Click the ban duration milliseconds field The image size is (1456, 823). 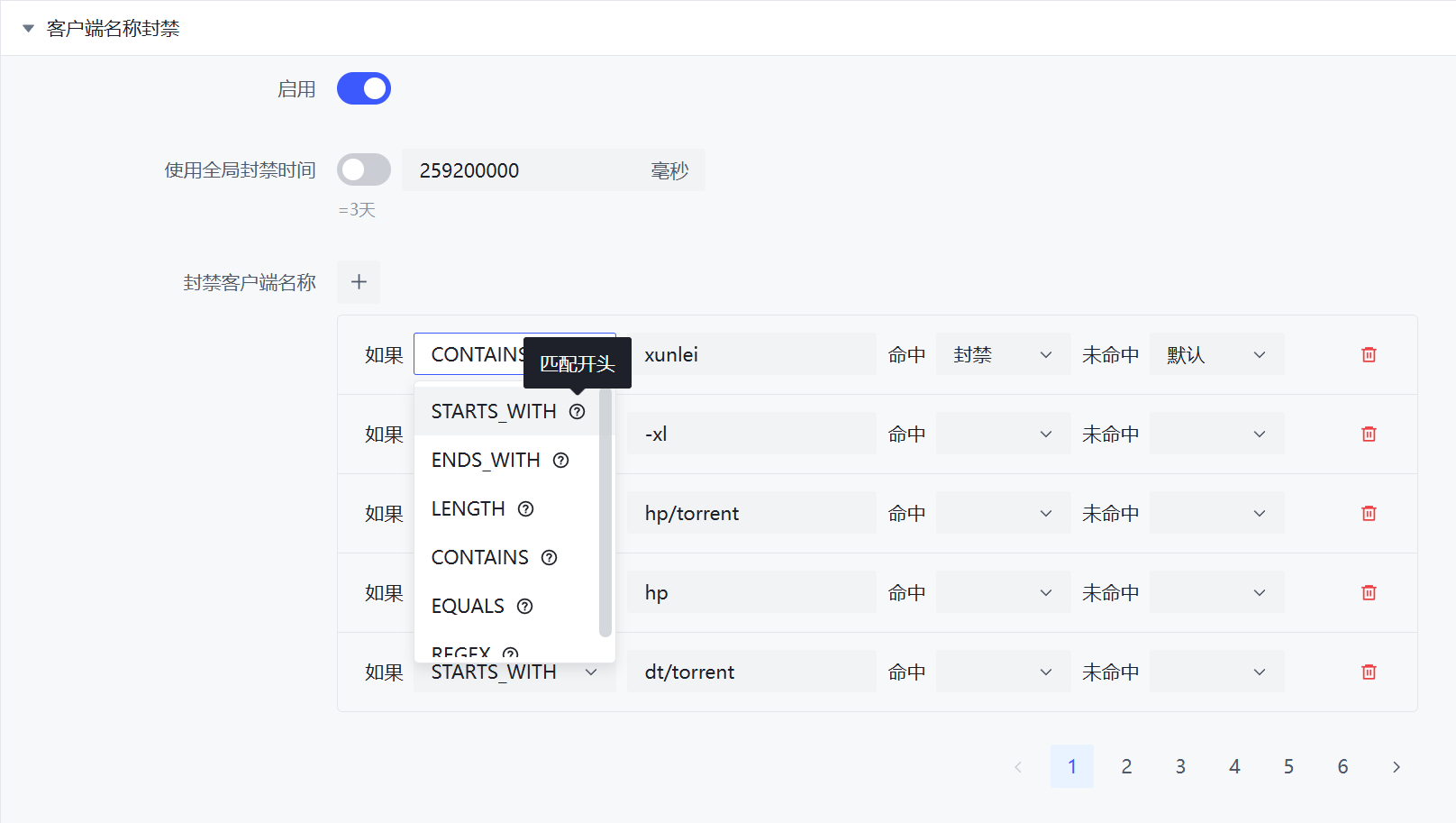[x=527, y=170]
